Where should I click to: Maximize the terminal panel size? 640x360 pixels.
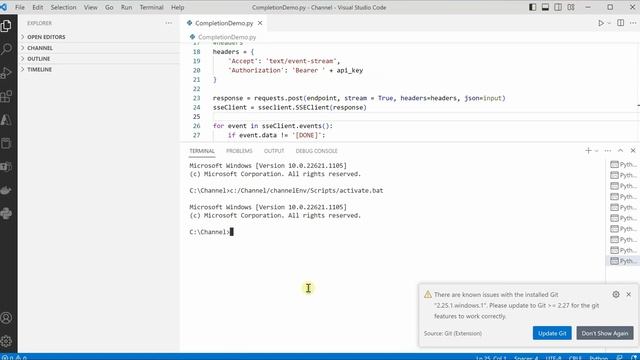(x=620, y=151)
